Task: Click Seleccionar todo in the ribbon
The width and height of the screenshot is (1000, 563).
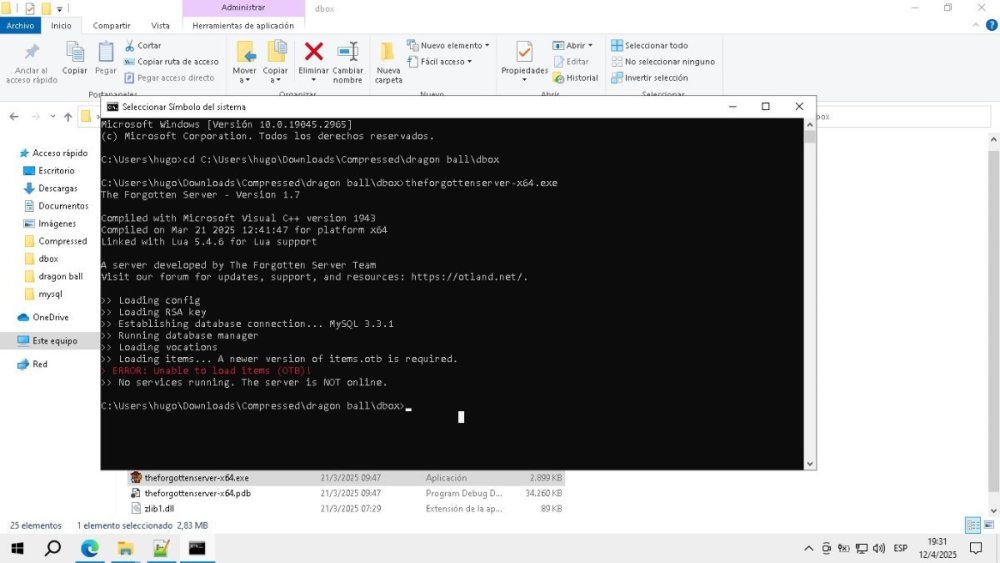Action: tap(656, 45)
